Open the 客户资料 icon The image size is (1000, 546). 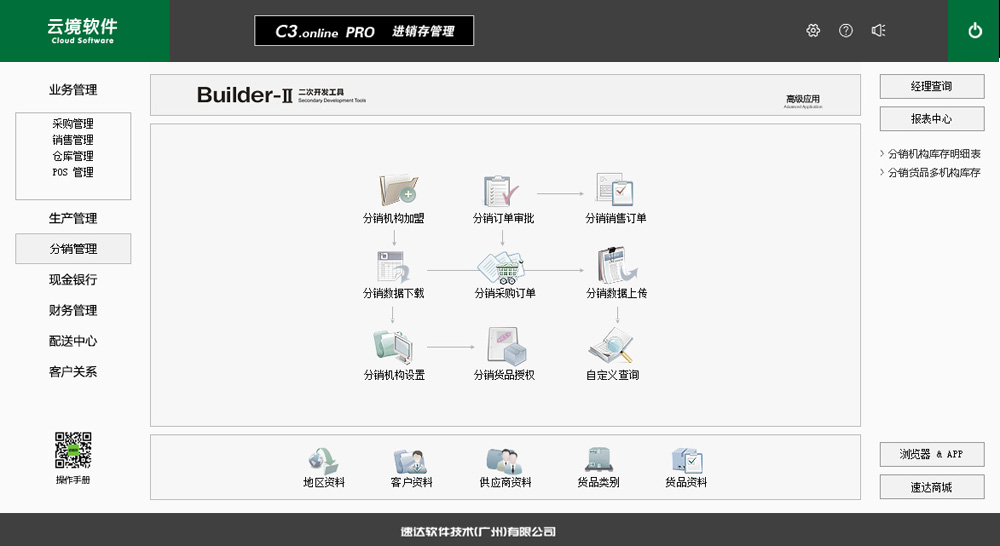pyautogui.click(x=411, y=461)
